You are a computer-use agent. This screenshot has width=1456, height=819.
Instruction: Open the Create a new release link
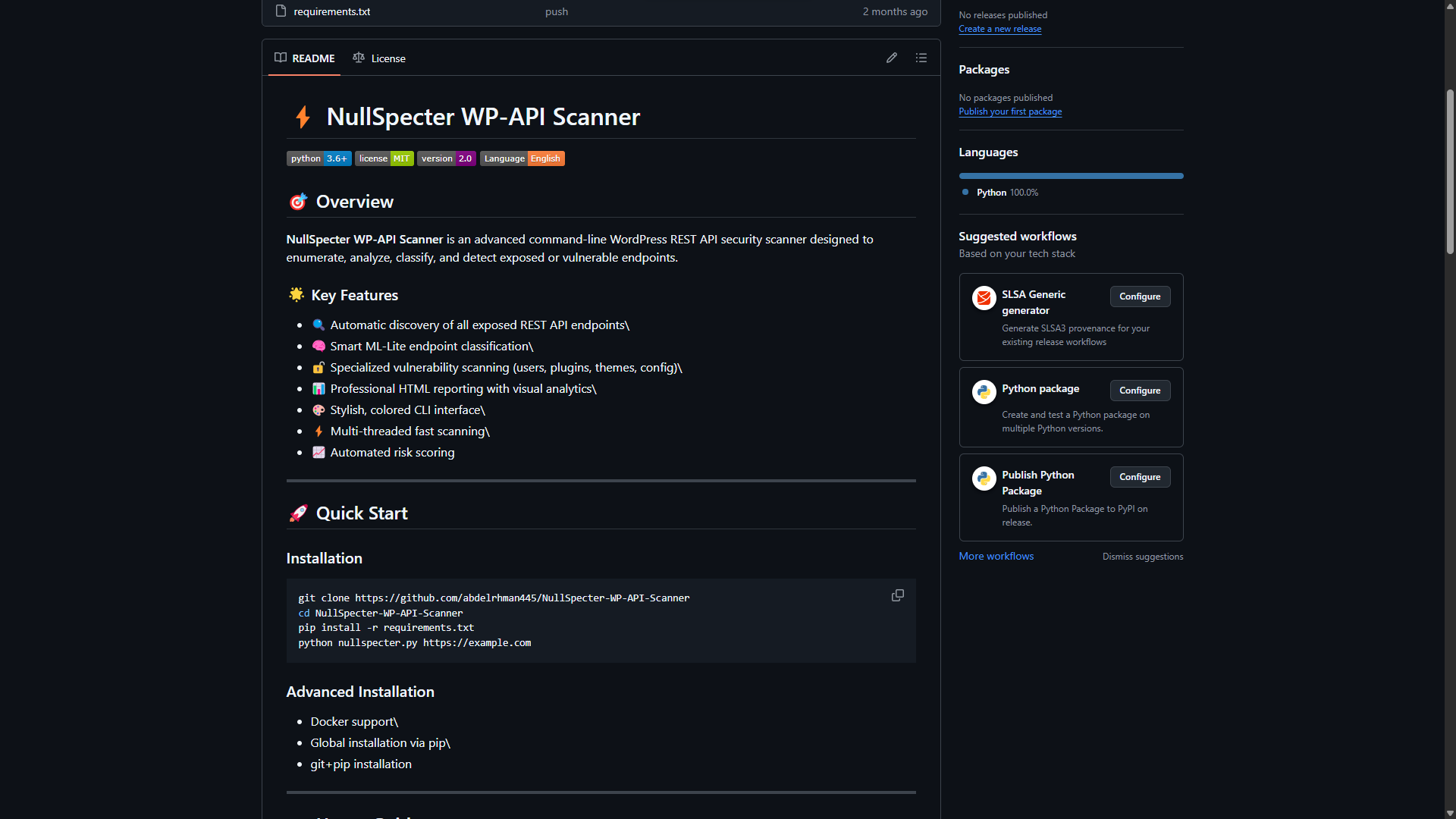point(999,29)
